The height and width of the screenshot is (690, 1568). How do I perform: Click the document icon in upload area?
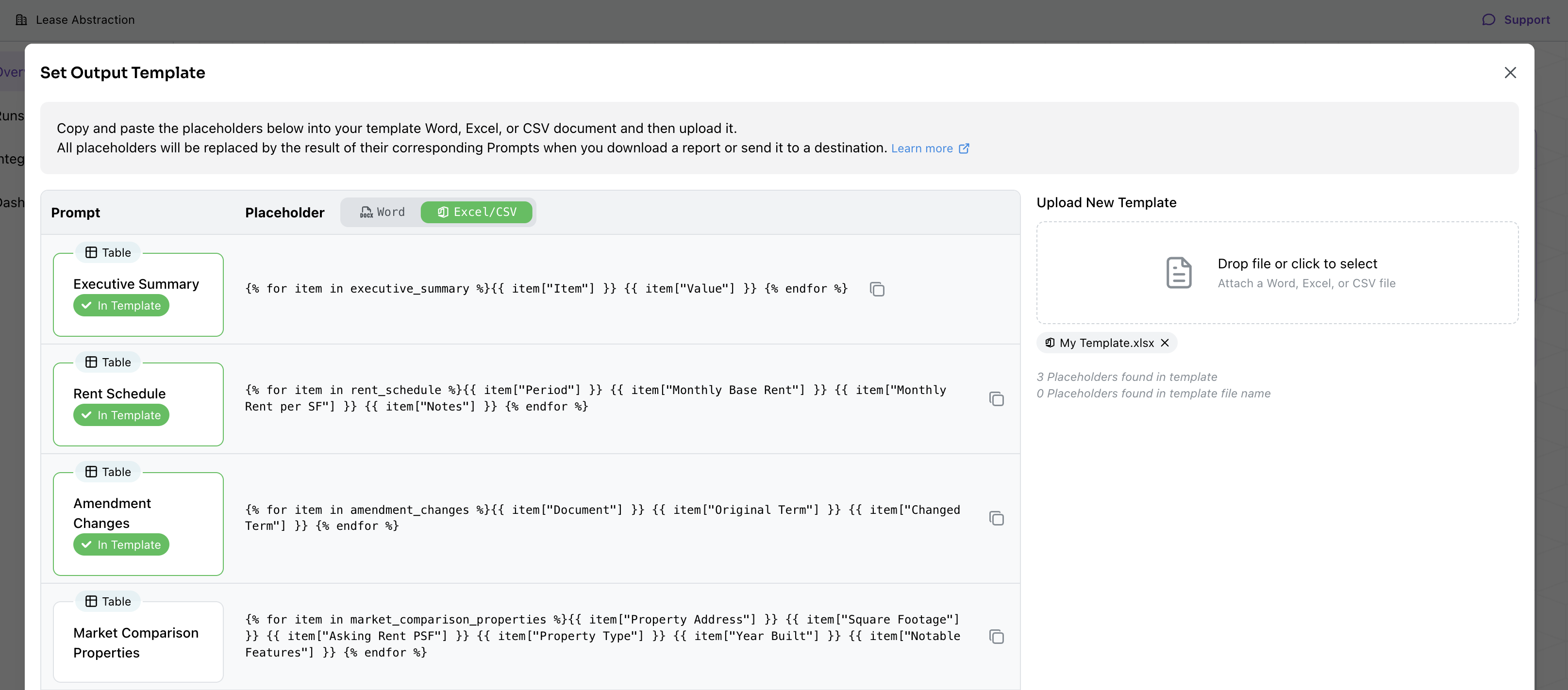[1179, 273]
